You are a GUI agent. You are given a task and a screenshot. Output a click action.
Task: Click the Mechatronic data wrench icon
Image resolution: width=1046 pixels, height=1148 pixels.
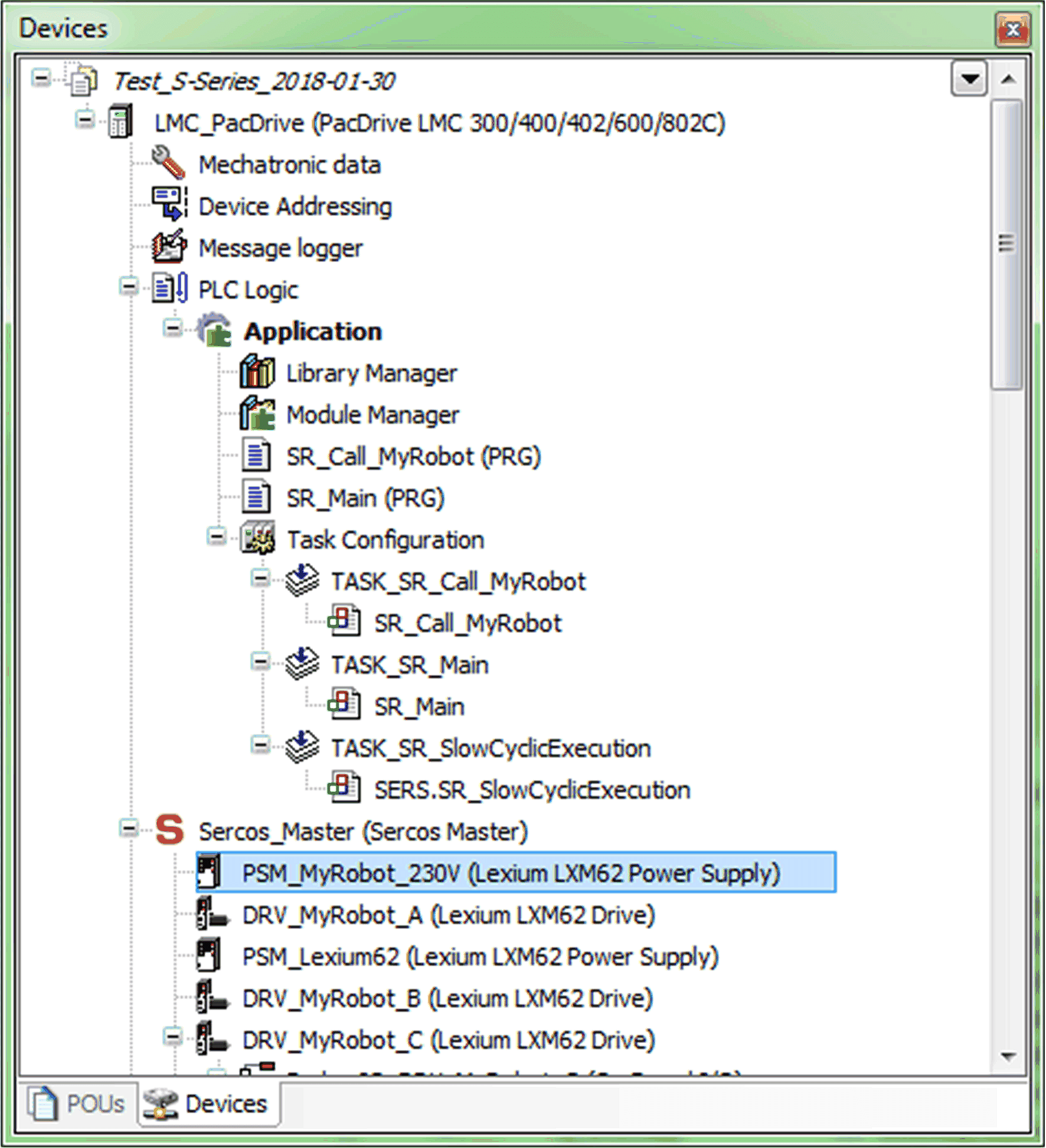[168, 163]
